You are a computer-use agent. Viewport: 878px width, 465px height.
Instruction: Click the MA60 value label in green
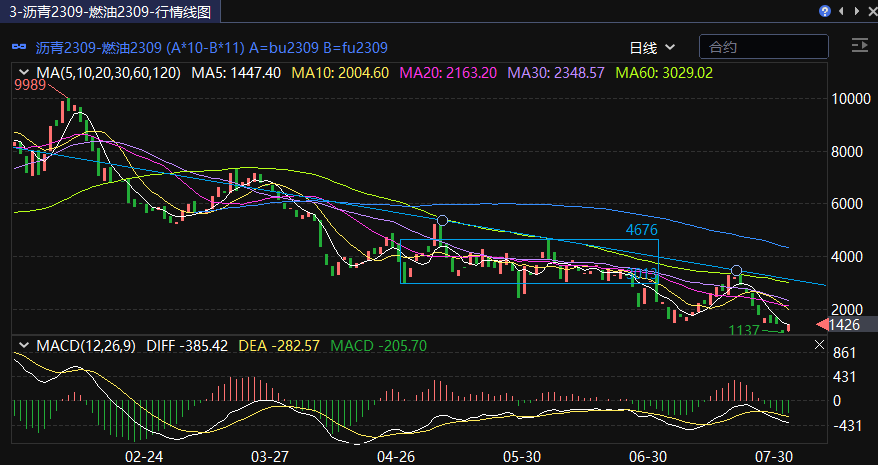(664, 73)
